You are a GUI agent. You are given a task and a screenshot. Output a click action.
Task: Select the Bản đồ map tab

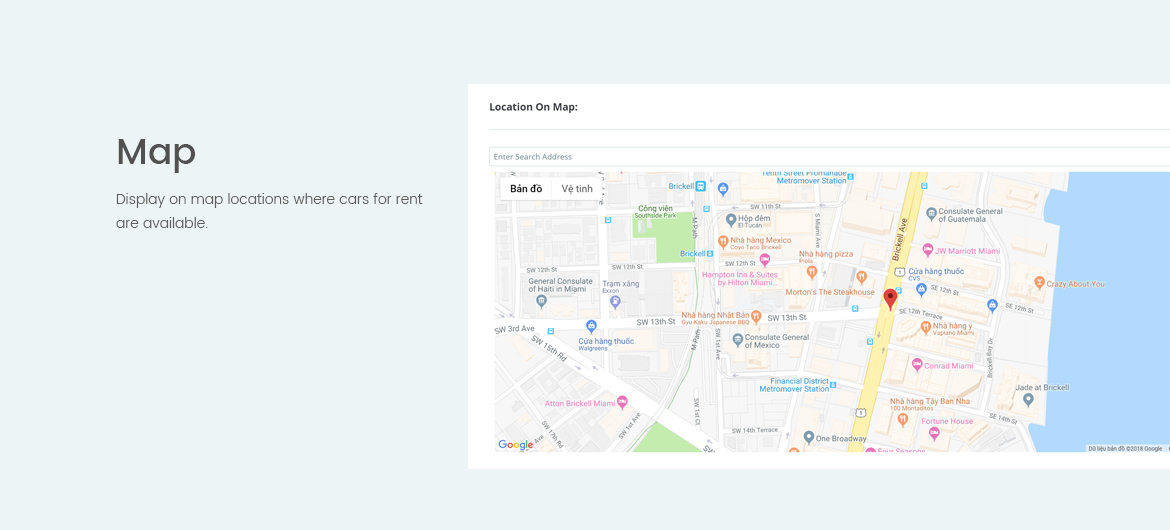(526, 189)
